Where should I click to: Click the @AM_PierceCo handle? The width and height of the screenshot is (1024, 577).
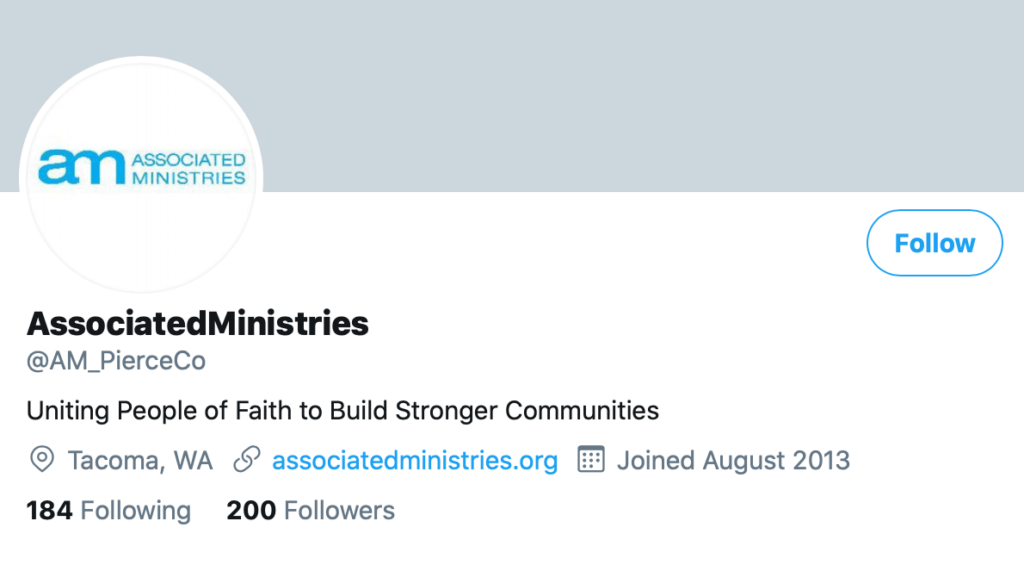[x=116, y=361]
